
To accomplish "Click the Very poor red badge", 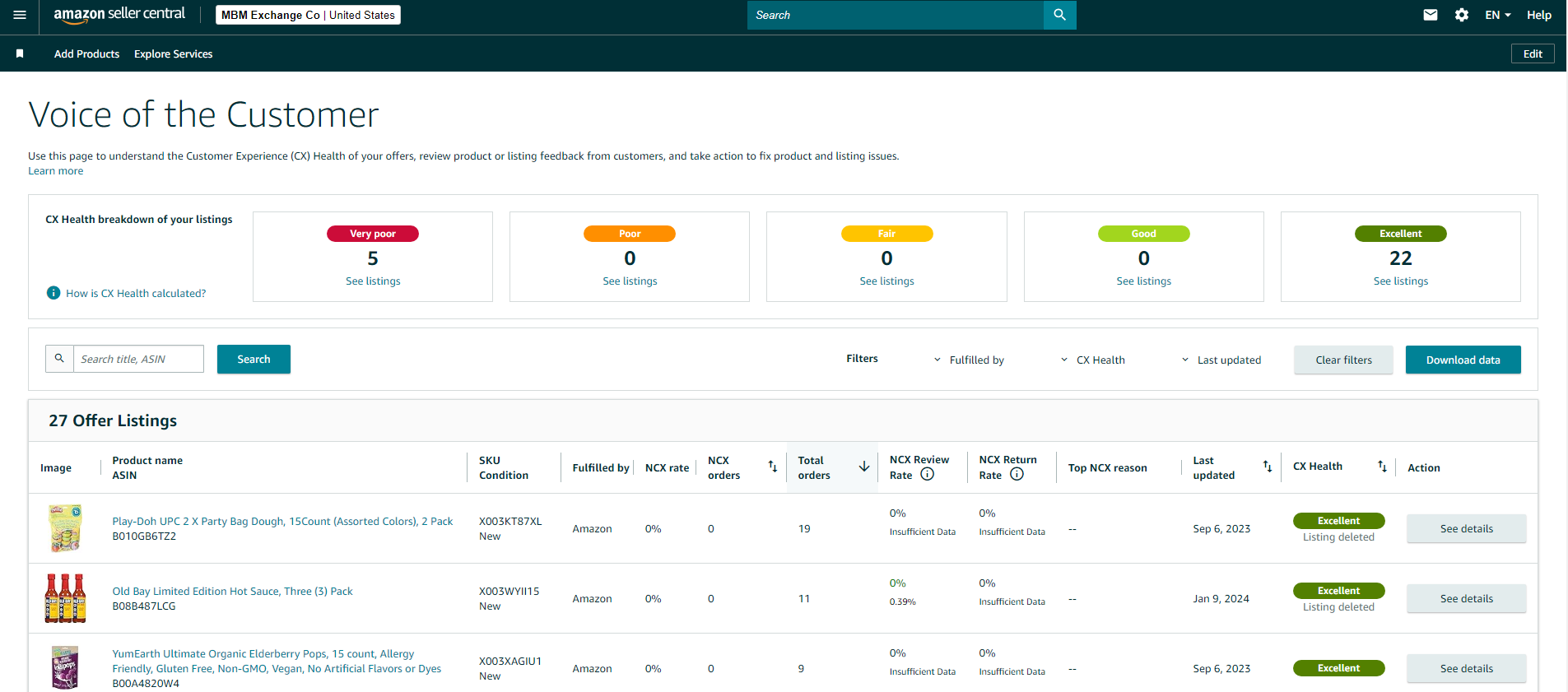I will [373, 234].
